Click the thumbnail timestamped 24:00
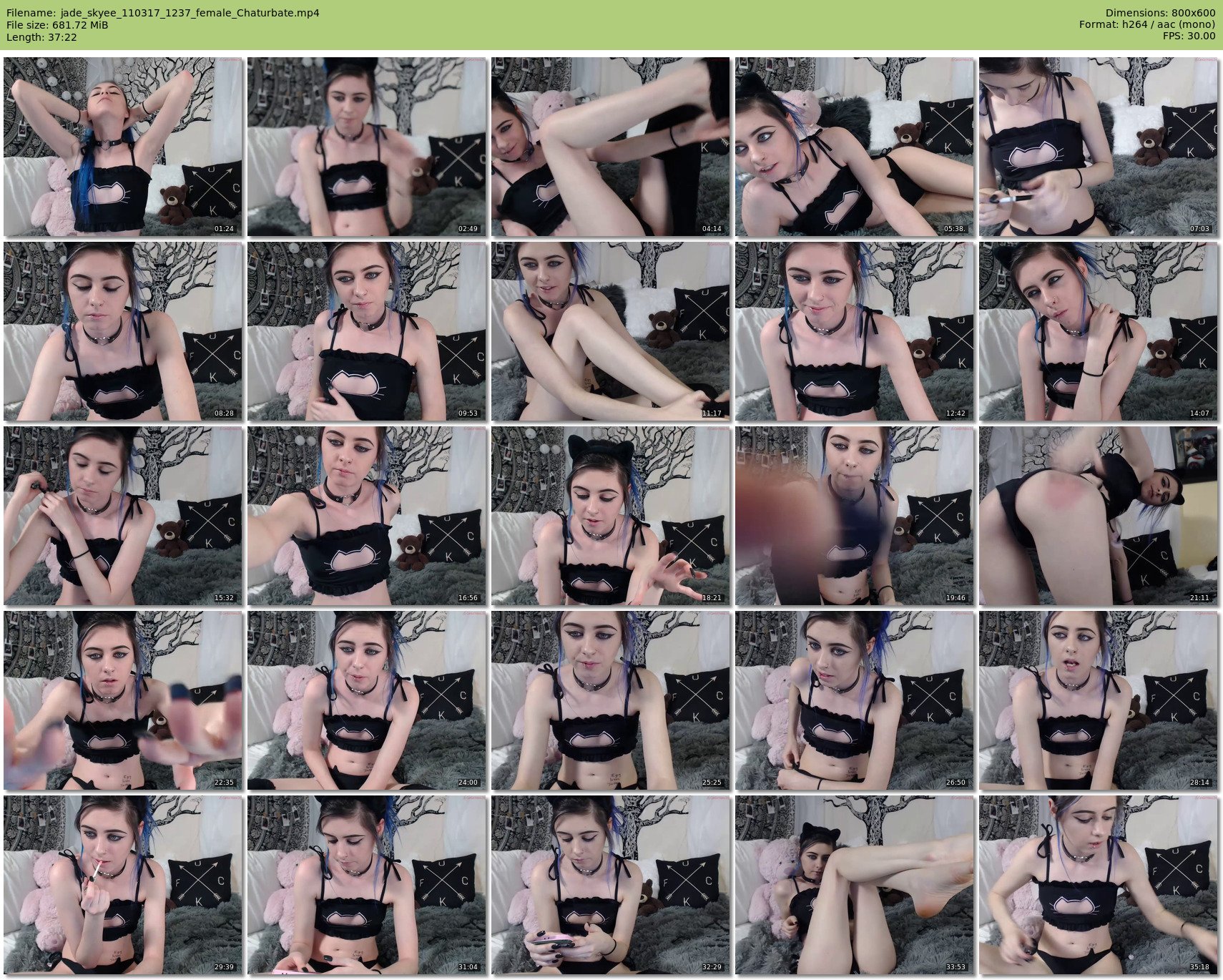 pyautogui.click(x=367, y=700)
